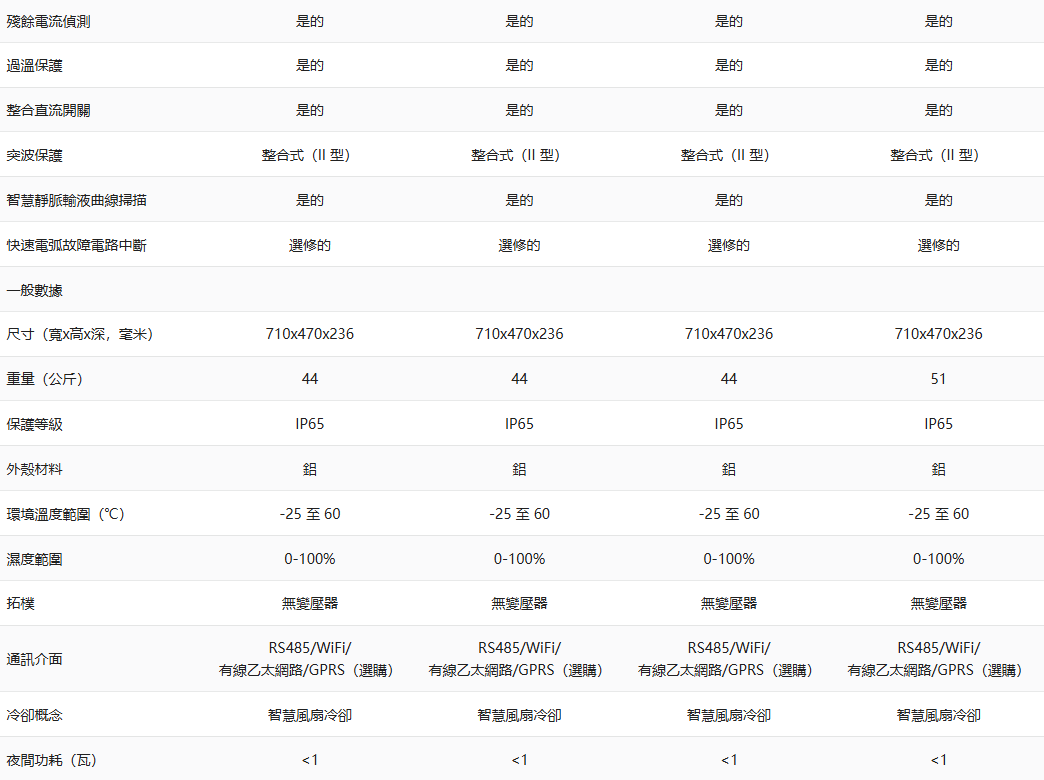Select the 冷卻概念 row label
This screenshot has height=780, width=1044.
click(34, 716)
